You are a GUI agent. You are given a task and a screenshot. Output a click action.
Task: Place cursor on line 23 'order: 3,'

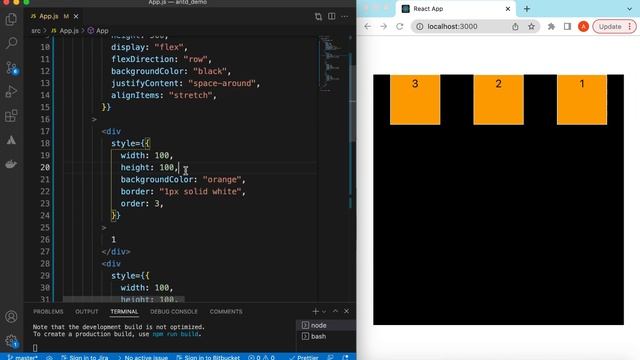click(x=142, y=203)
